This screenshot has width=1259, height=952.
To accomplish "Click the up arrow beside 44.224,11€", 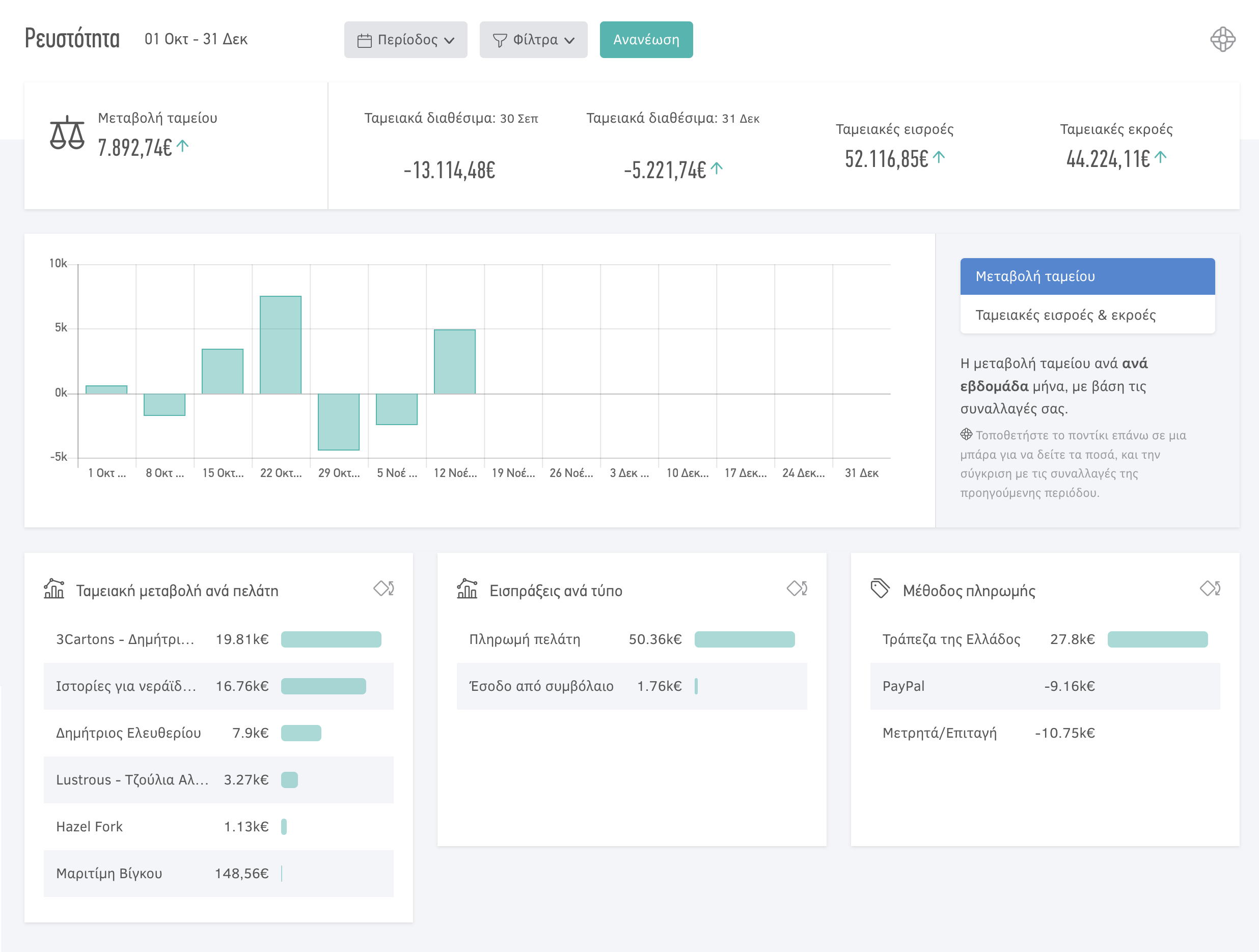I will point(1161,157).
